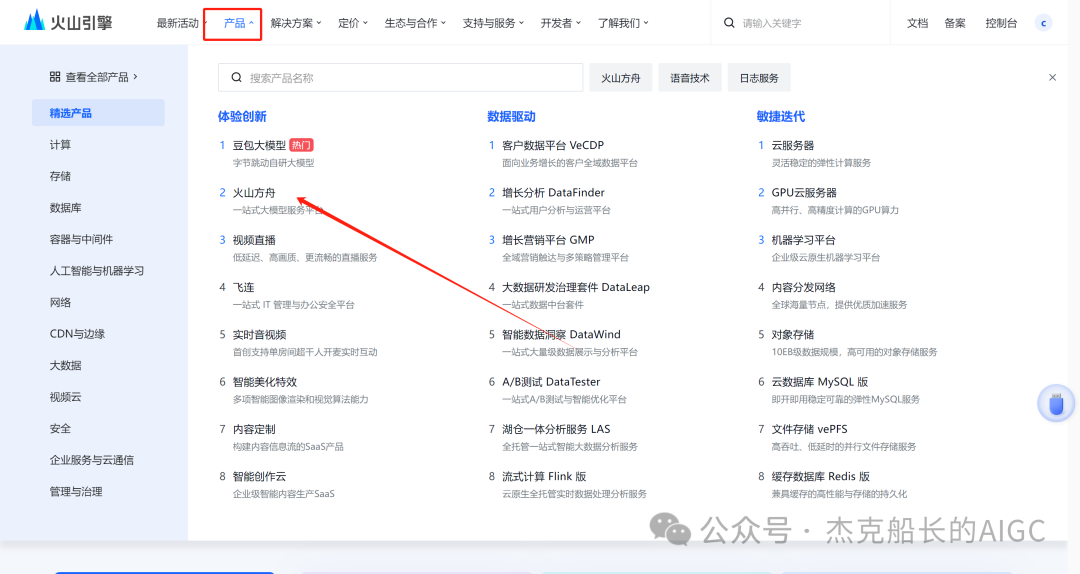The width and height of the screenshot is (1080, 574).
Task: Open the 定价 dropdown
Action: tap(353, 23)
